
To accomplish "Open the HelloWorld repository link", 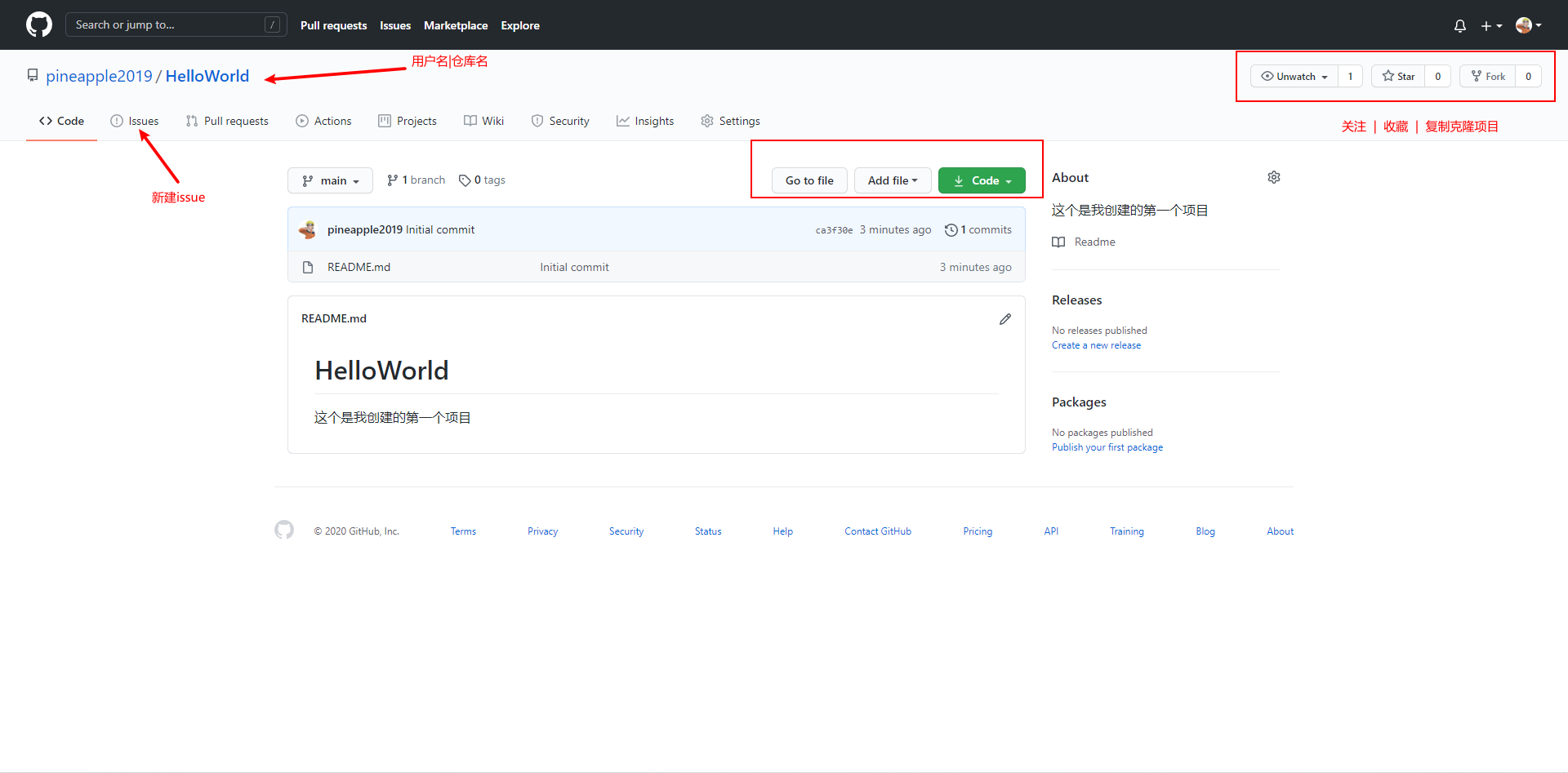I will click(207, 76).
